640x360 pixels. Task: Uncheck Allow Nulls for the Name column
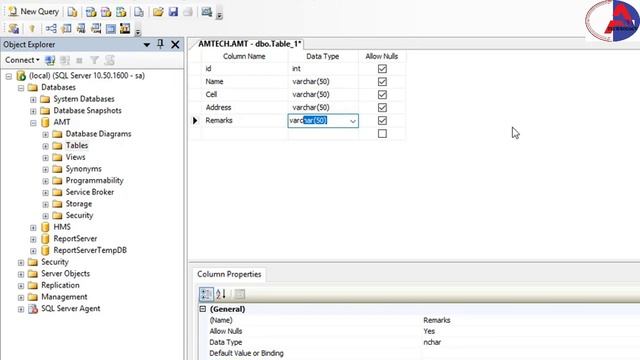click(x=382, y=82)
